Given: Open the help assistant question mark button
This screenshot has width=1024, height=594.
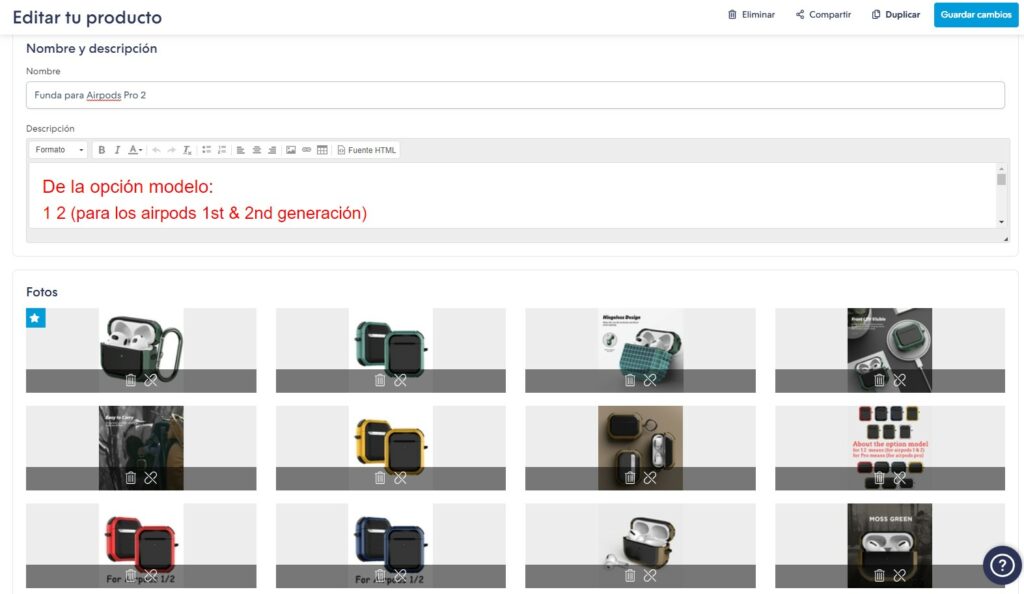Looking at the screenshot, I should [1001, 566].
